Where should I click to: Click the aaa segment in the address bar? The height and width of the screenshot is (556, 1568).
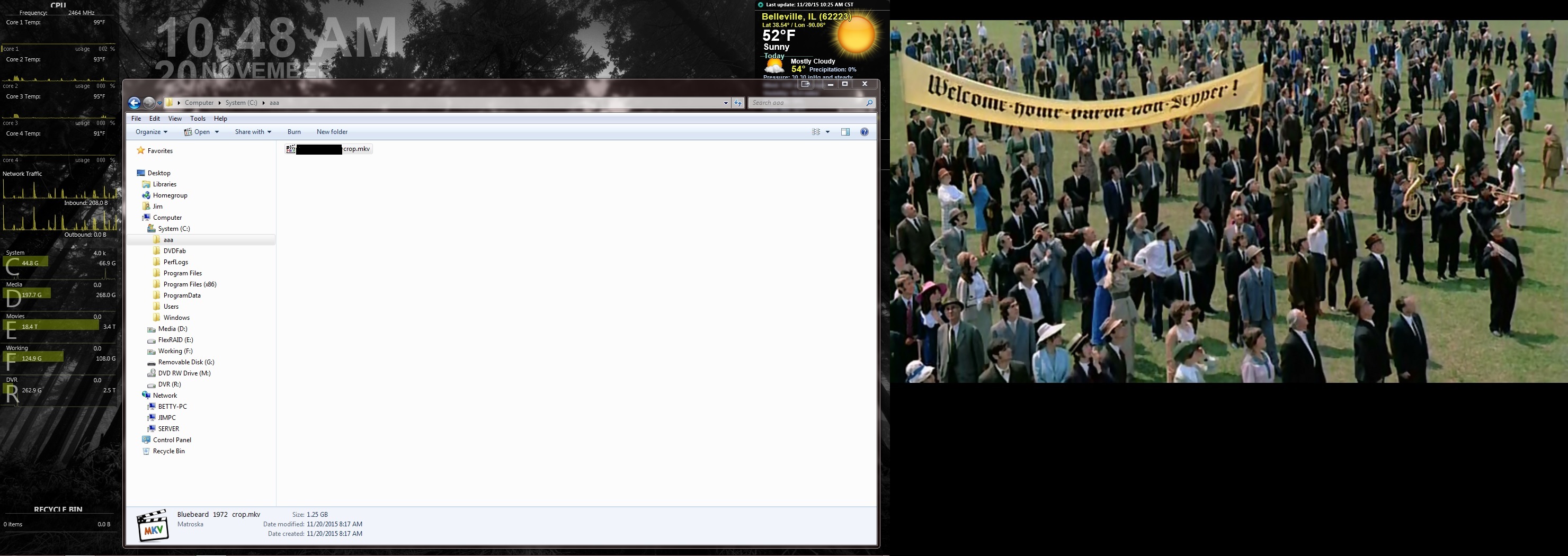(274, 103)
